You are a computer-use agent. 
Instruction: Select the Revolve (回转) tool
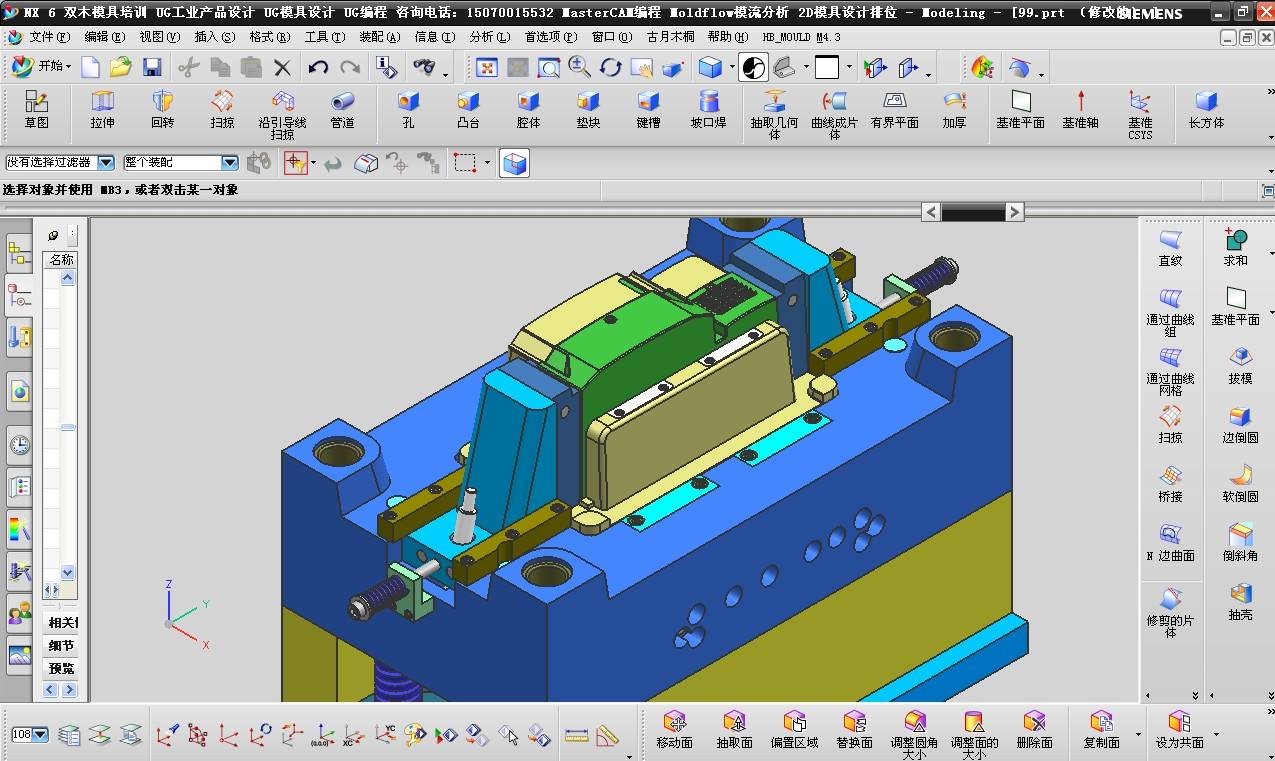162,108
